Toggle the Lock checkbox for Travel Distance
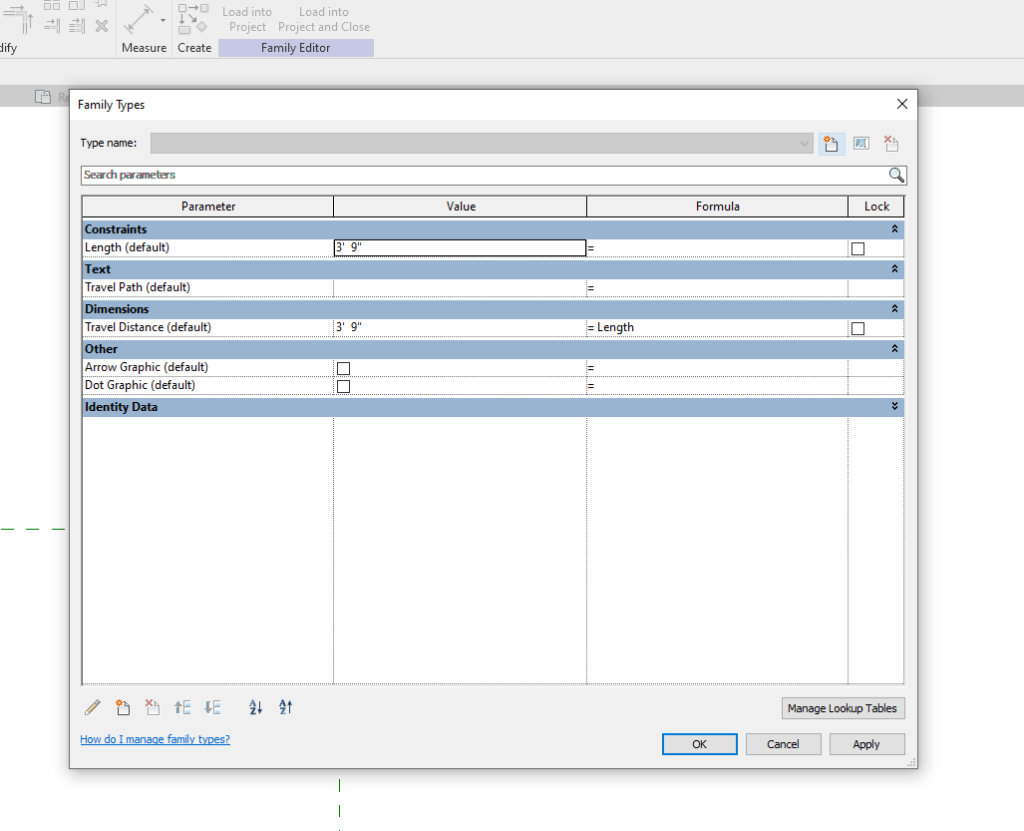Viewport: 1024px width, 831px height. 858,329
